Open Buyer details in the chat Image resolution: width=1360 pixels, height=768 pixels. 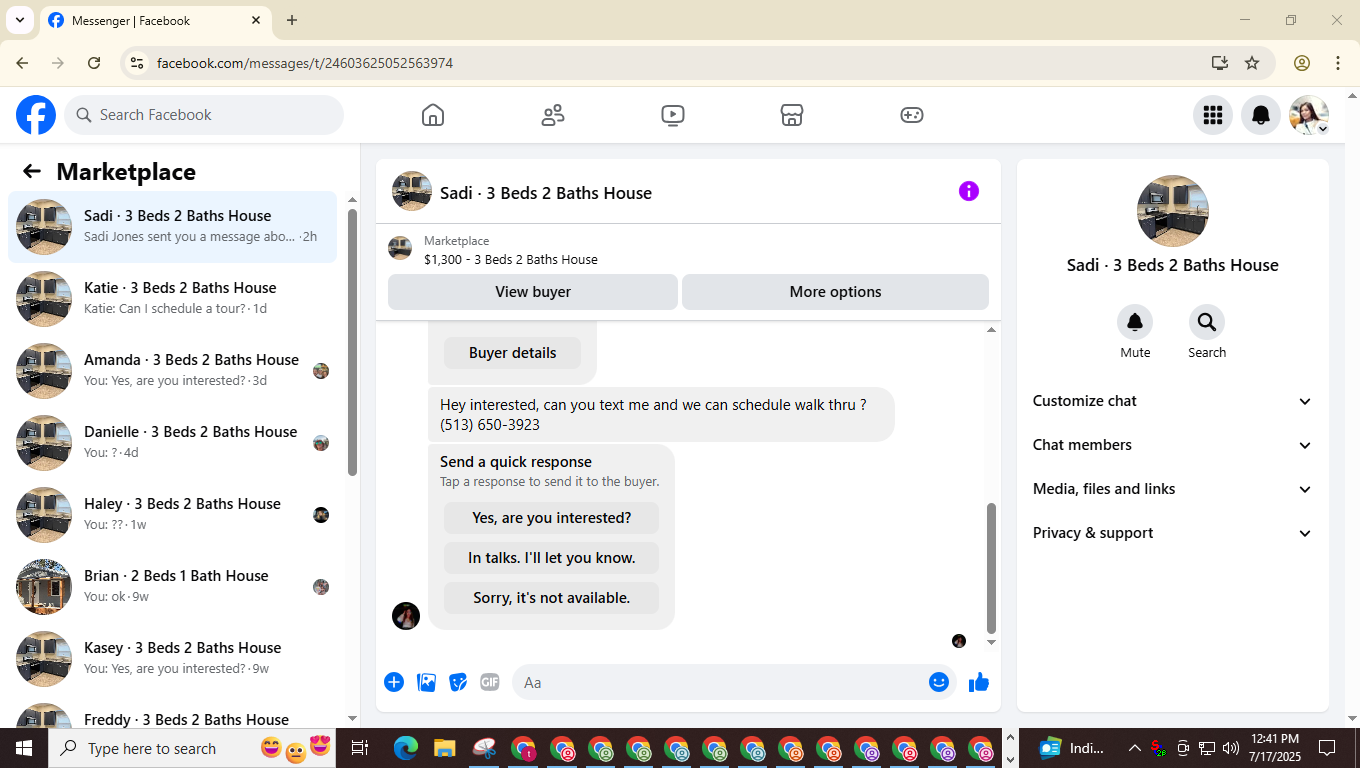[x=512, y=353]
